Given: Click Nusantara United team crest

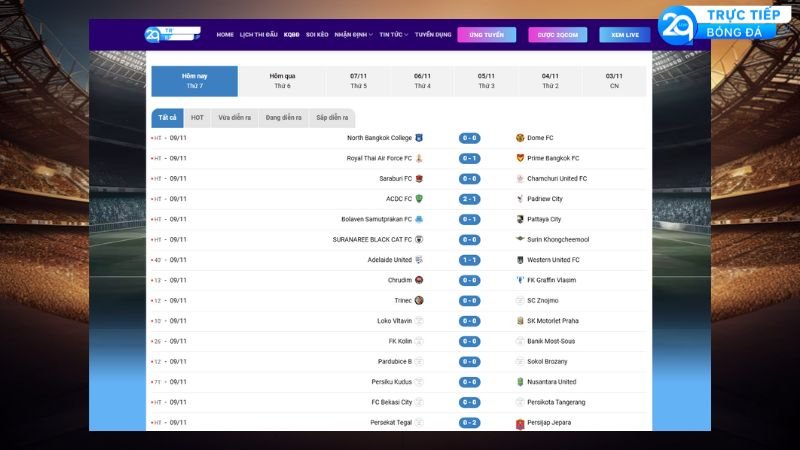Looking at the screenshot, I should (520, 382).
